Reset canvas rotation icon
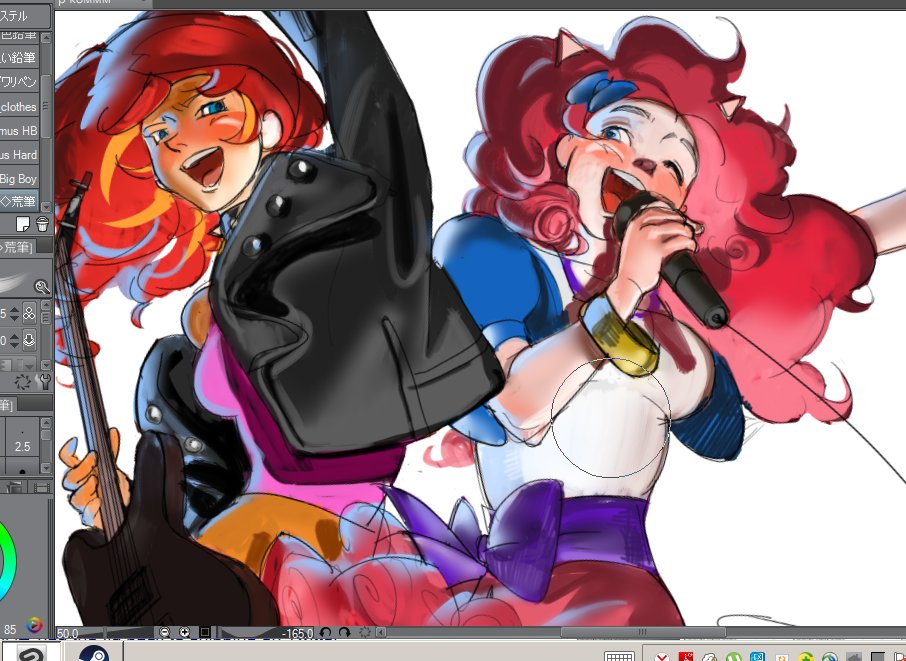The width and height of the screenshot is (906, 661). pos(364,633)
